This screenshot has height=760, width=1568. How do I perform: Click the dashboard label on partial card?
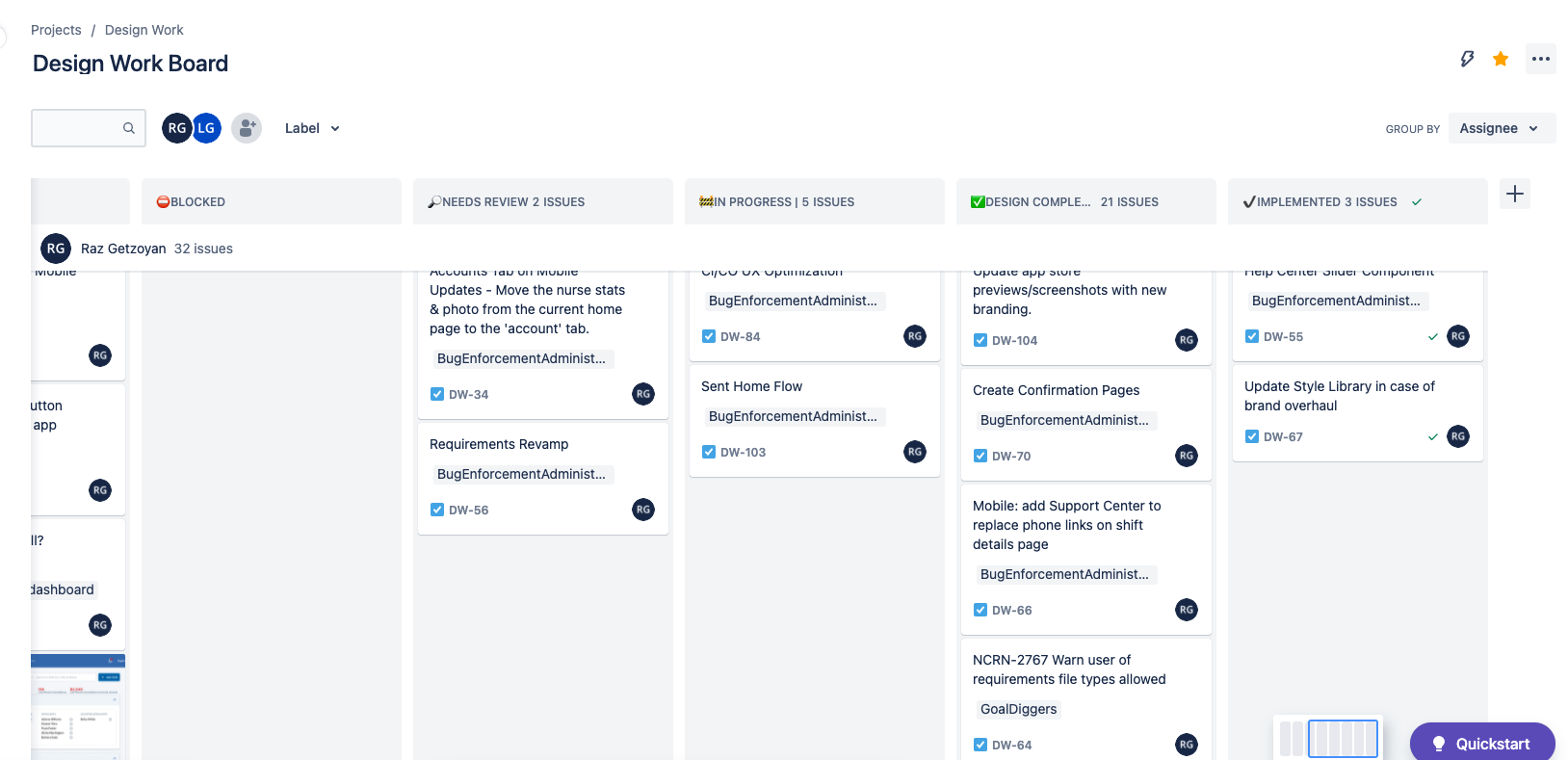coord(63,590)
